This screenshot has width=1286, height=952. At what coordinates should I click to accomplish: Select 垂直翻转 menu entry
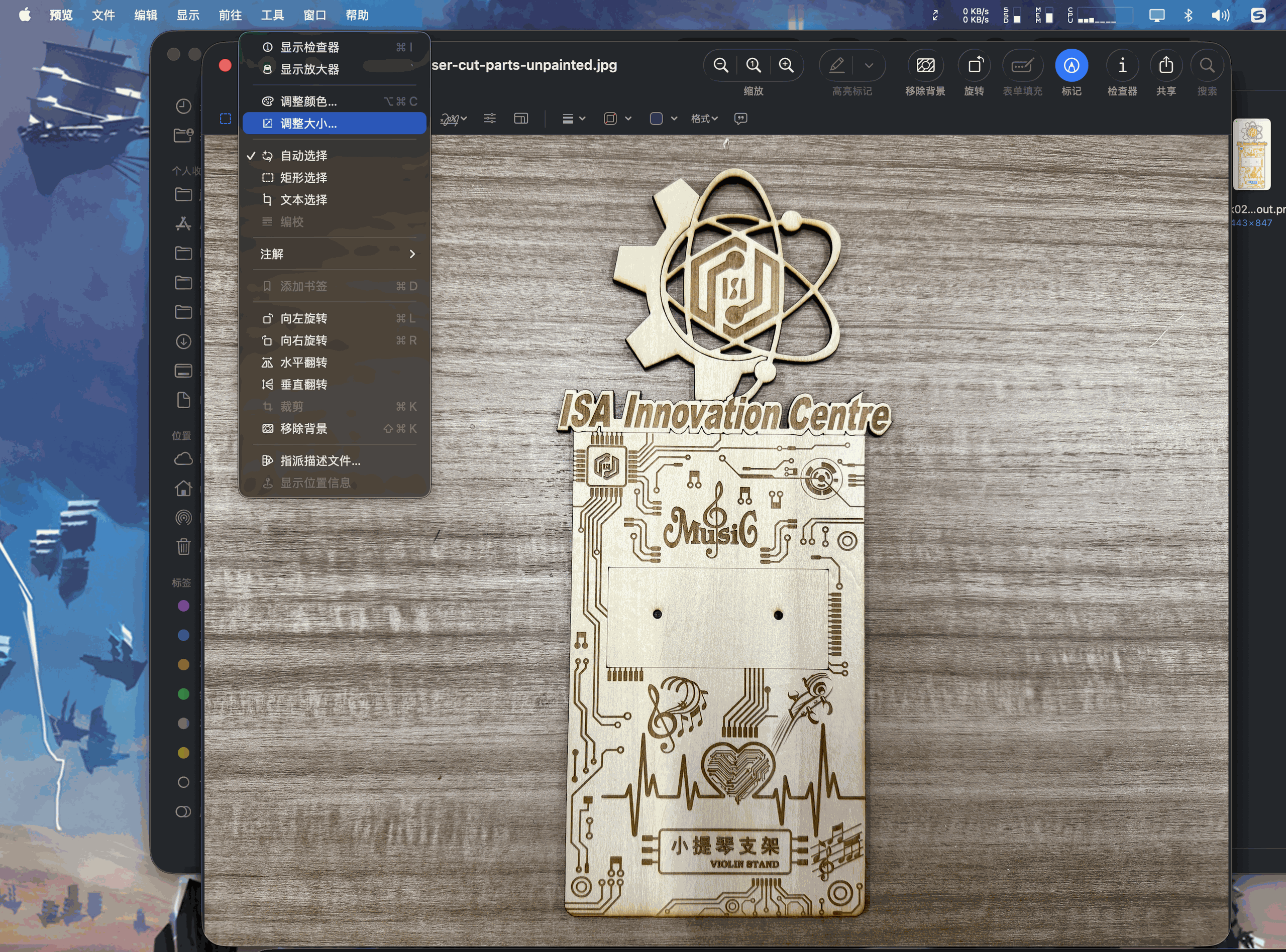[x=335, y=385]
